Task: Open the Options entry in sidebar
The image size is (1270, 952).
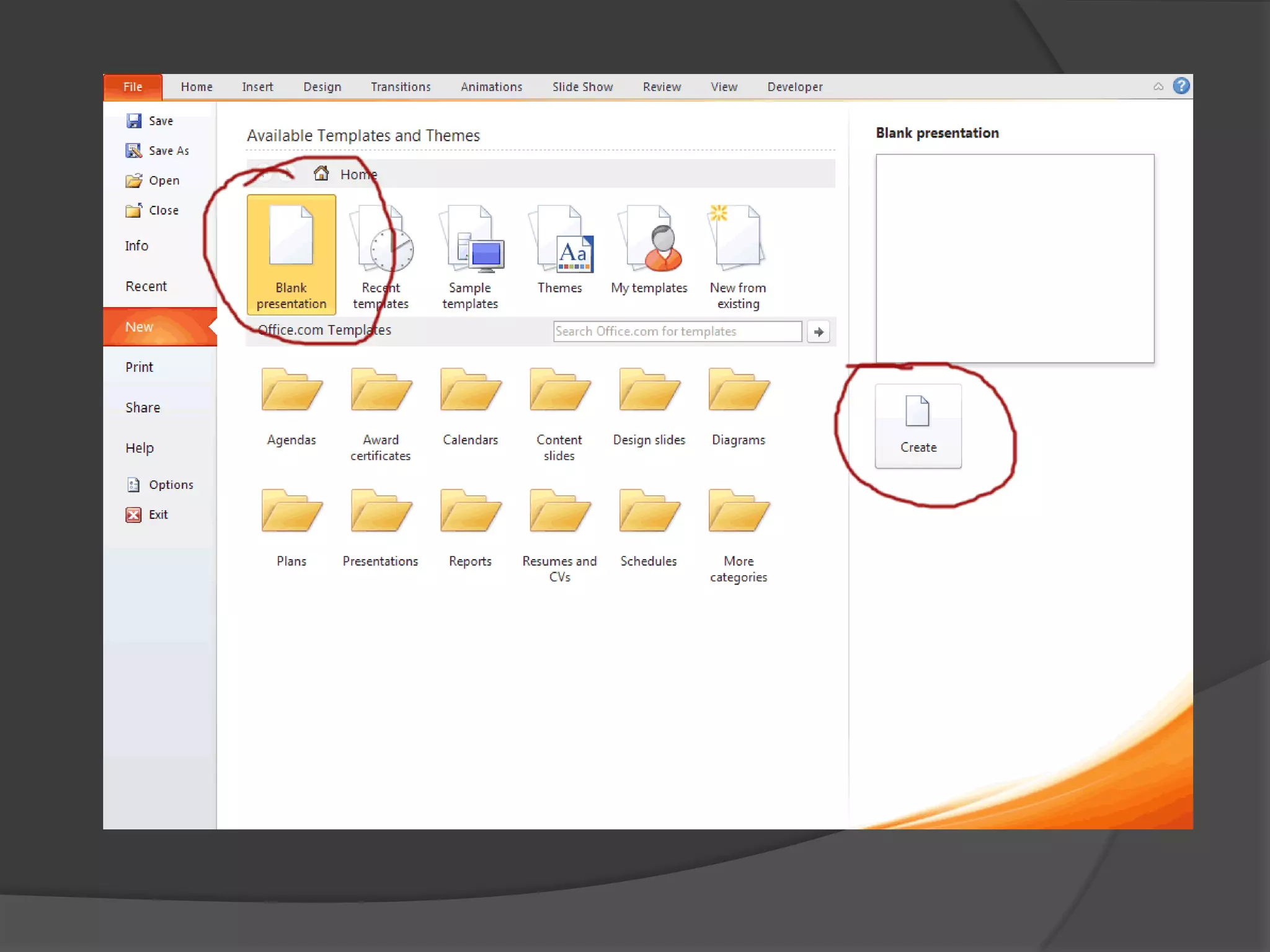Action: [x=171, y=485]
